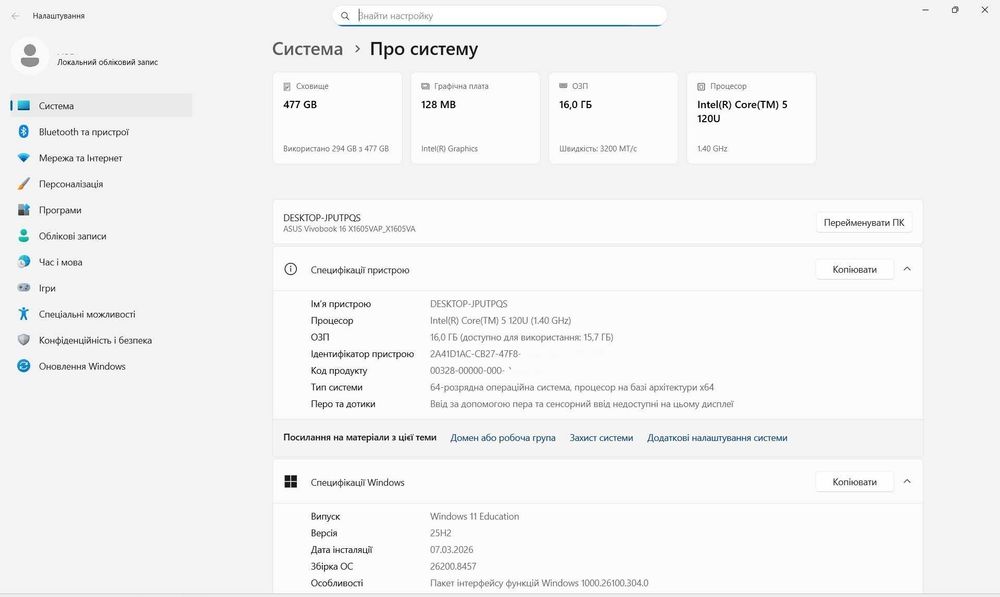Restore down the Settings window
Image resolution: width=1000 pixels, height=597 pixels.
(955, 10)
